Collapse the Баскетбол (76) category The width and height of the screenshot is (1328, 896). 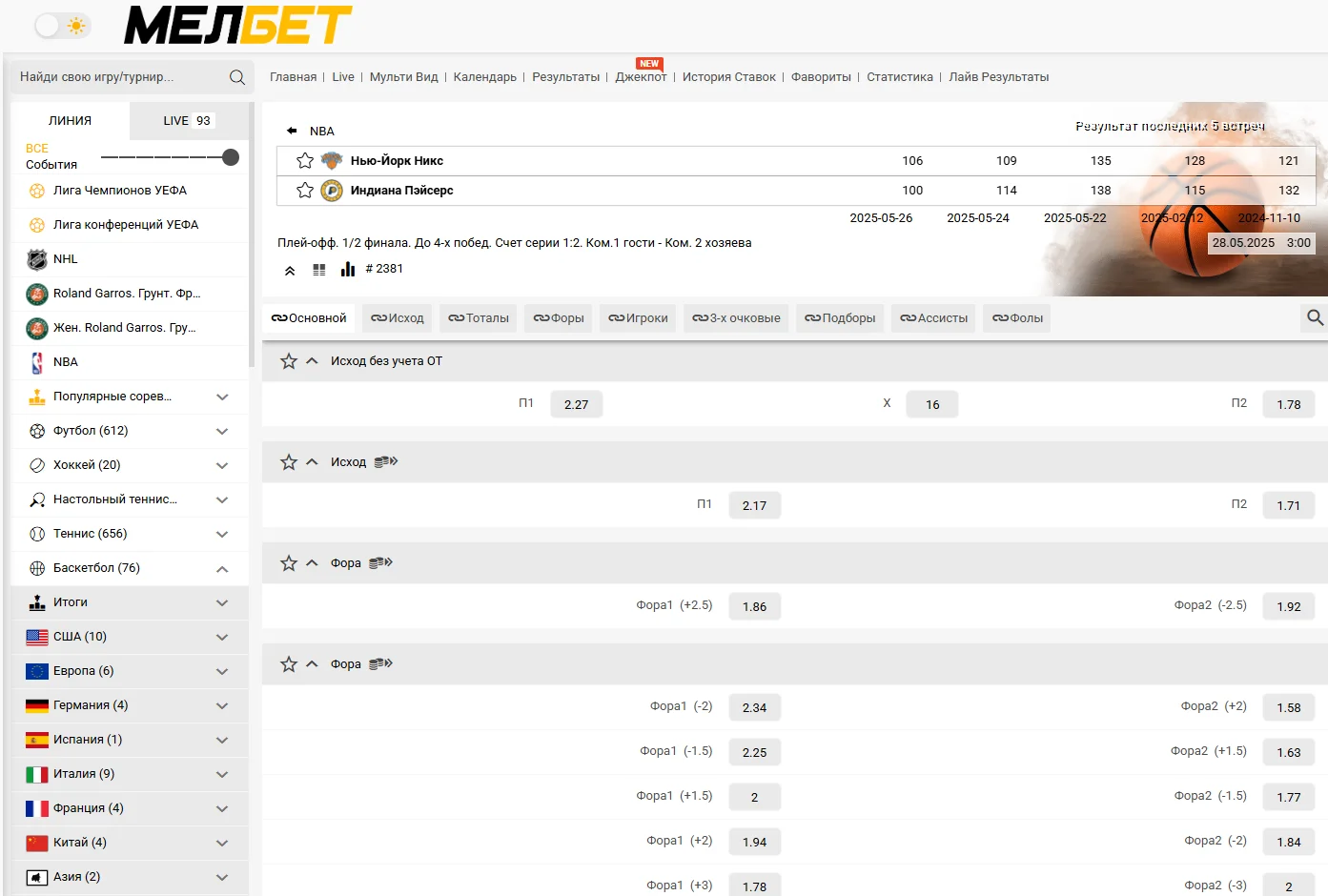[x=222, y=568]
